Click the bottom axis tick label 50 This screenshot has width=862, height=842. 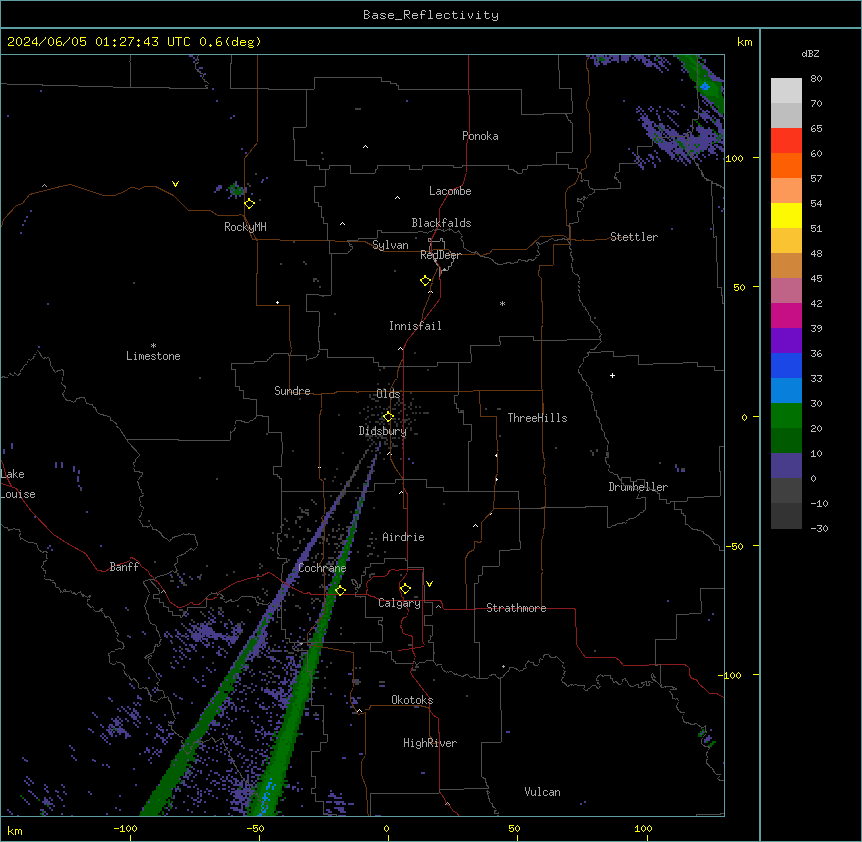pos(514,828)
